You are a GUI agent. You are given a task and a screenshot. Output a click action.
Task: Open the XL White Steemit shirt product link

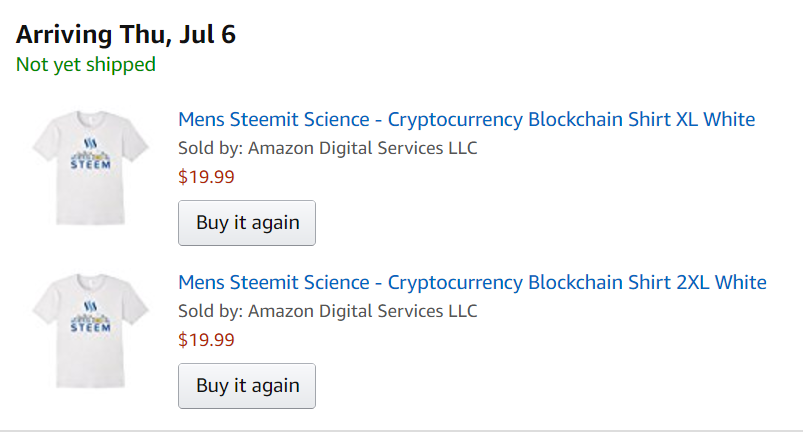coord(466,119)
